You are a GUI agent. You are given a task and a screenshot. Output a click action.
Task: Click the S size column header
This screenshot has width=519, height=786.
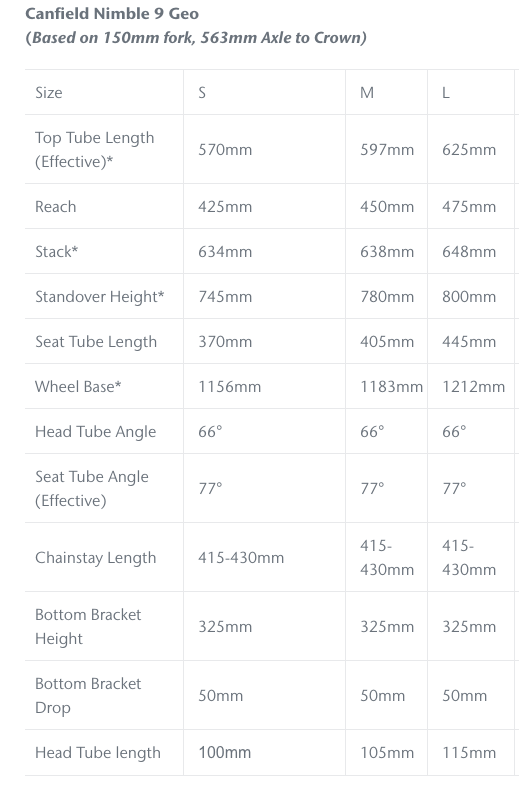click(x=202, y=93)
